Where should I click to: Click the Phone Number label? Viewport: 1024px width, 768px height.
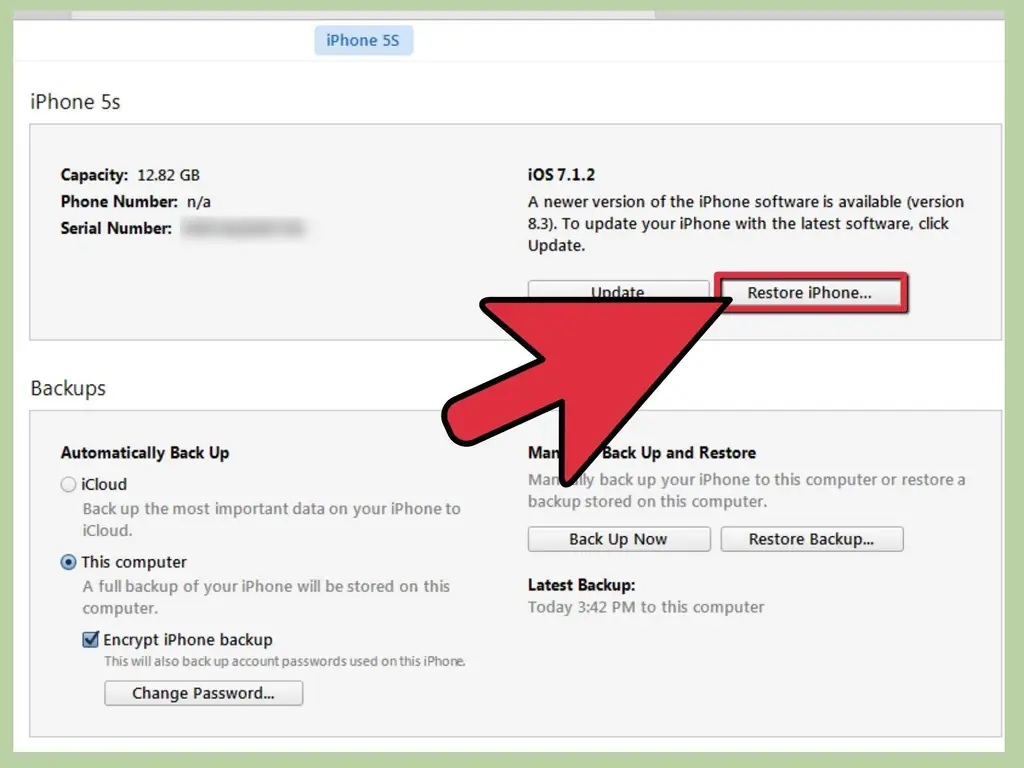coord(119,202)
